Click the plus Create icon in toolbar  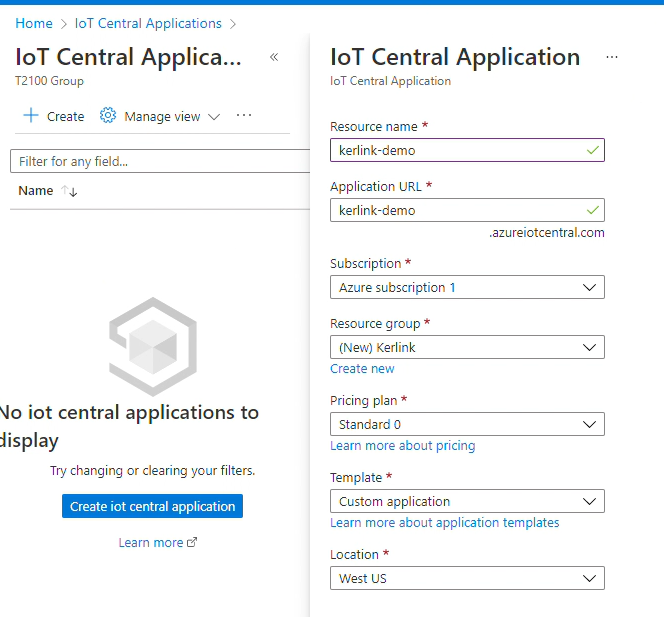31,116
